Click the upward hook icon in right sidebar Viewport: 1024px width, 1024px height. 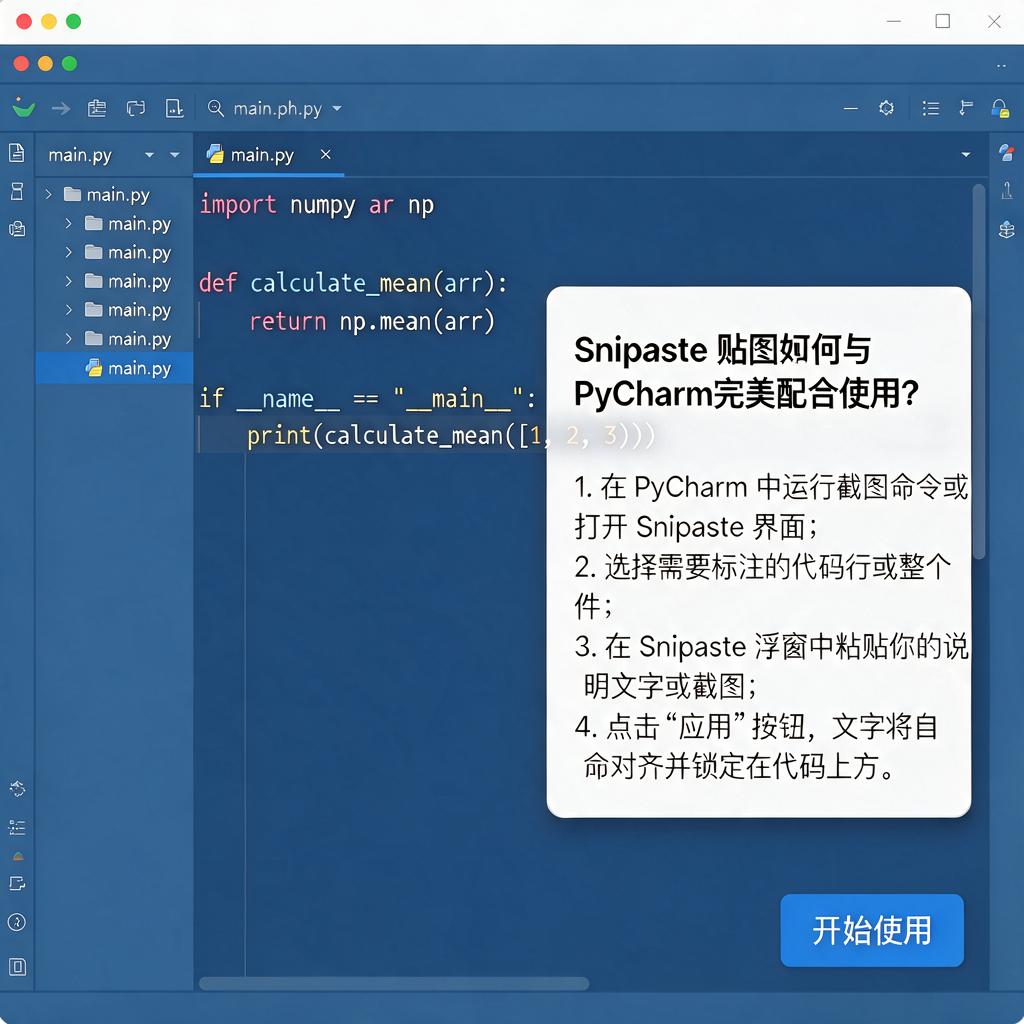[1006, 191]
